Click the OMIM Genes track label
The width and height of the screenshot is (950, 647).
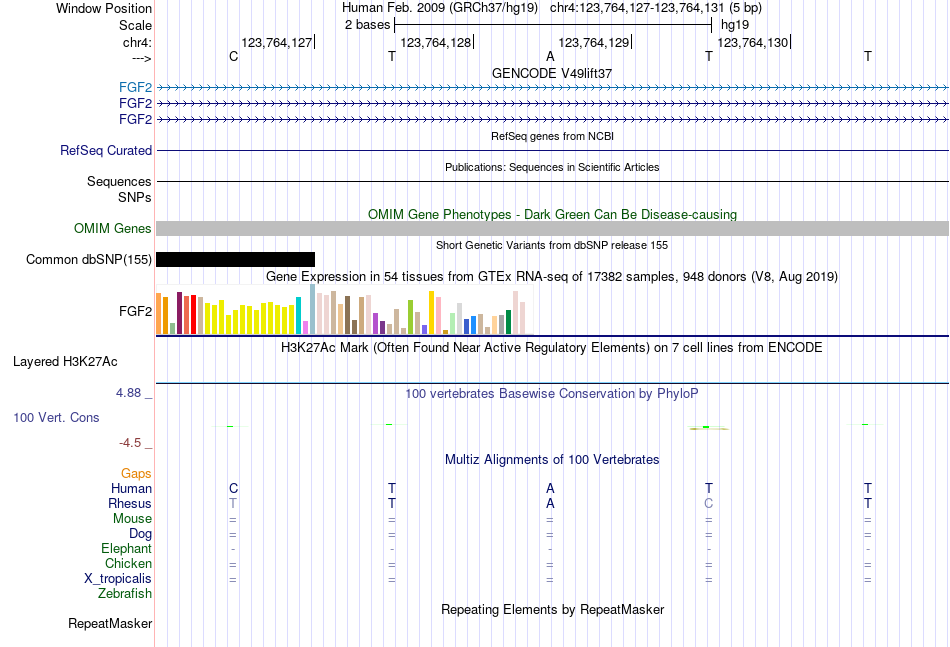(x=113, y=228)
